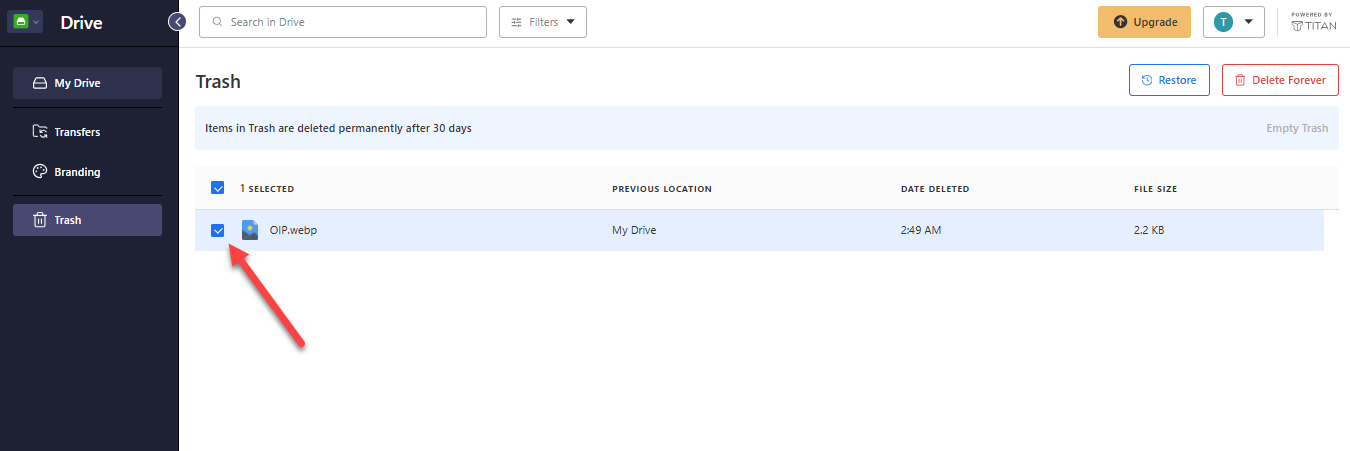Click the File Size column header
The width and height of the screenshot is (1350, 451).
(1154, 189)
